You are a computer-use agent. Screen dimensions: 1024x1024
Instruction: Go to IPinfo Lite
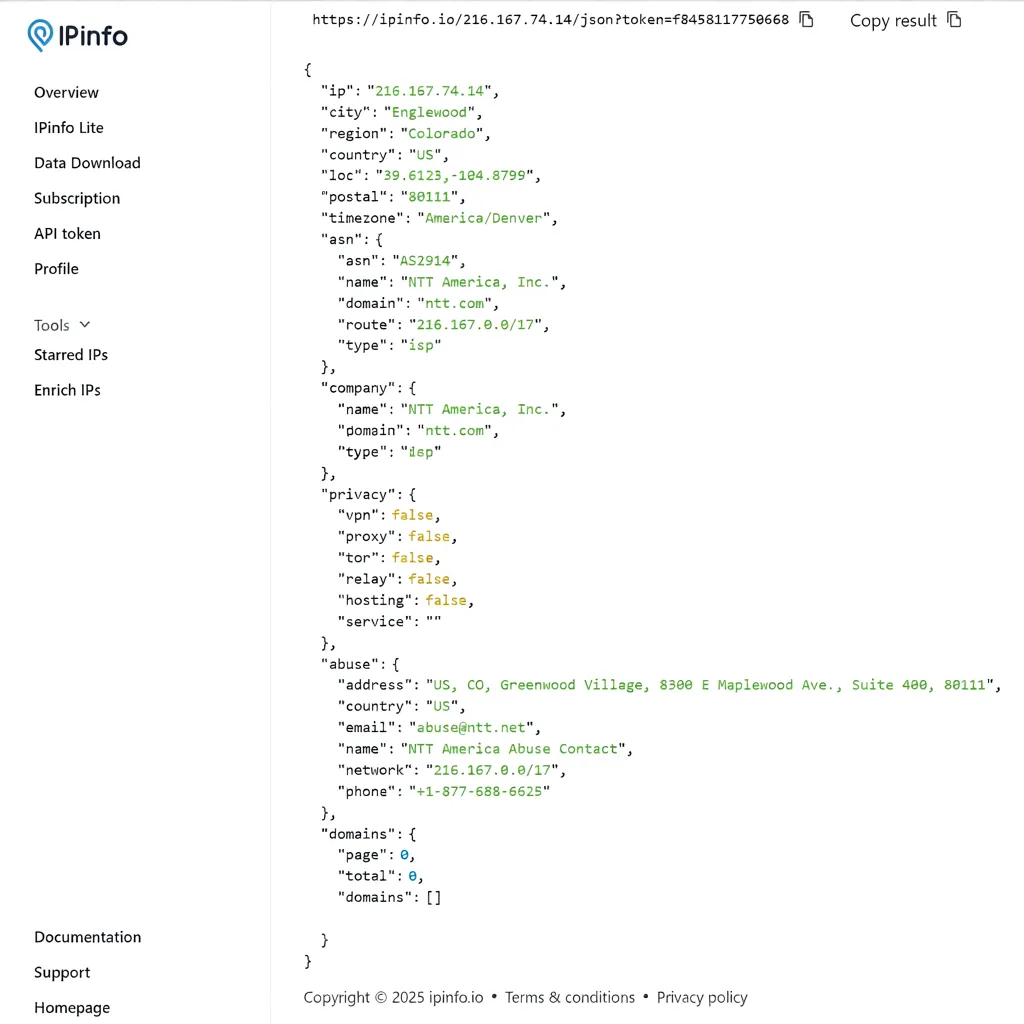pos(69,128)
